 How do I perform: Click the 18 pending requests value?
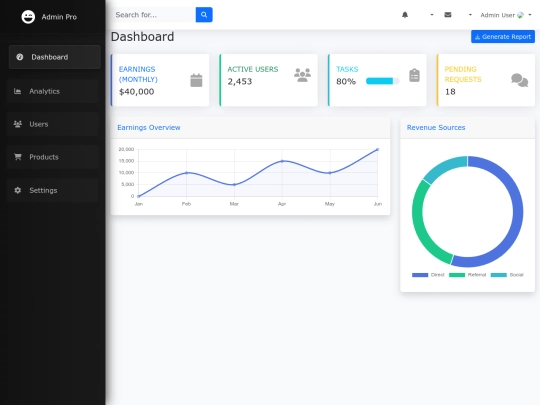point(450,92)
